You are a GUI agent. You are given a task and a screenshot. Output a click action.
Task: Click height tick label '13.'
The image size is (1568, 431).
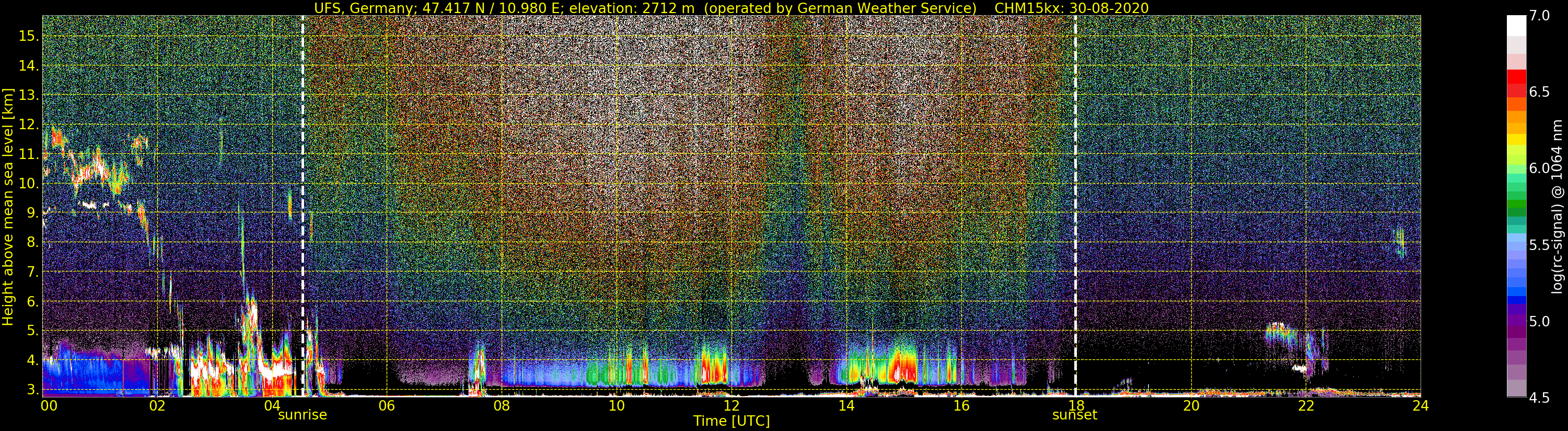point(29,95)
